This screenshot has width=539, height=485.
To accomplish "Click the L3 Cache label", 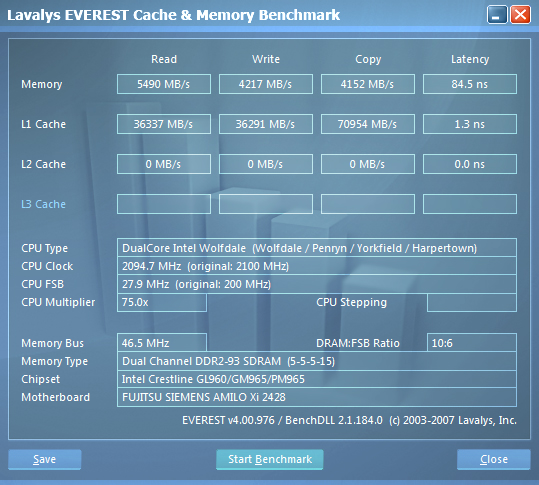I will point(43,204).
